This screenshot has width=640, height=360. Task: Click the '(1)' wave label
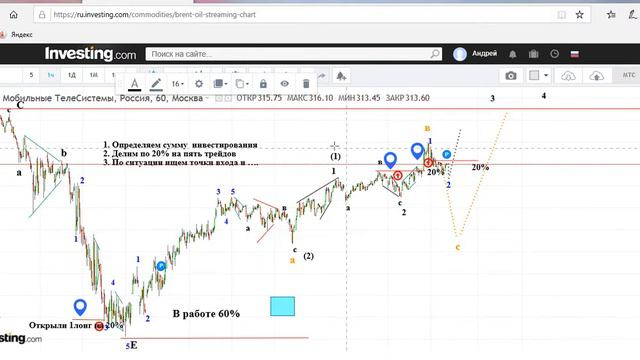pos(335,156)
